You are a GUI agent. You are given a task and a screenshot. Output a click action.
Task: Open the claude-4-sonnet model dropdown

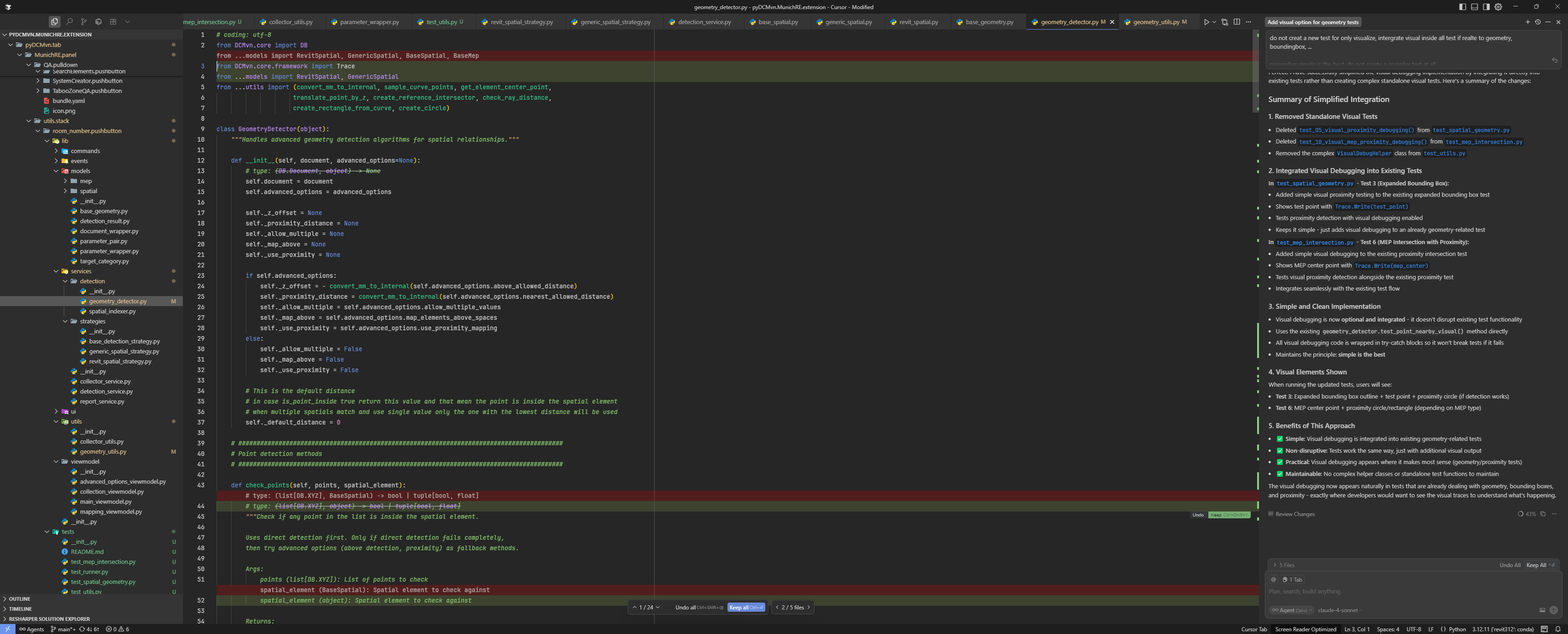click(x=1338, y=610)
